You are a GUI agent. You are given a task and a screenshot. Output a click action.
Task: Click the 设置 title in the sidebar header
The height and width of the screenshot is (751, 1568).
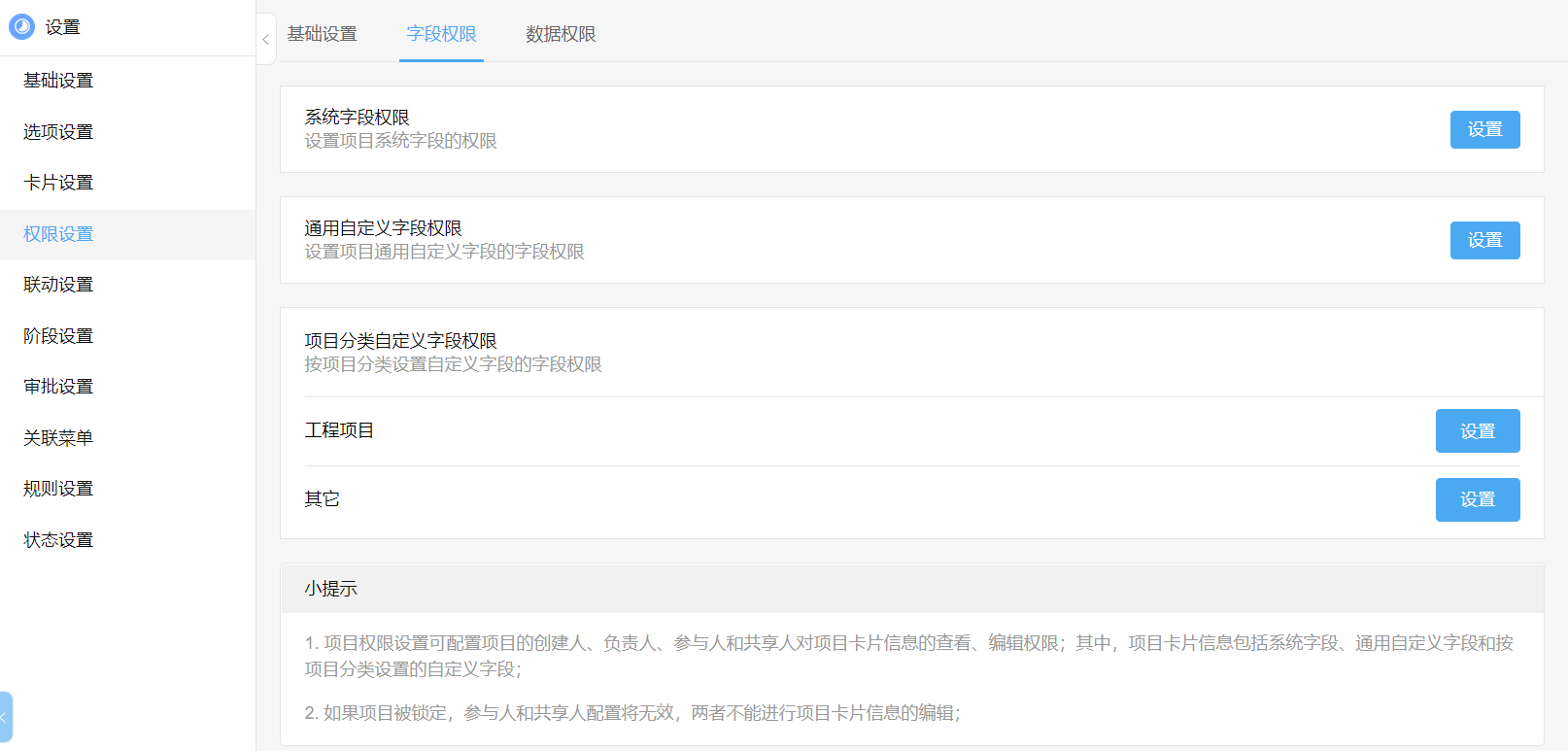tap(62, 27)
